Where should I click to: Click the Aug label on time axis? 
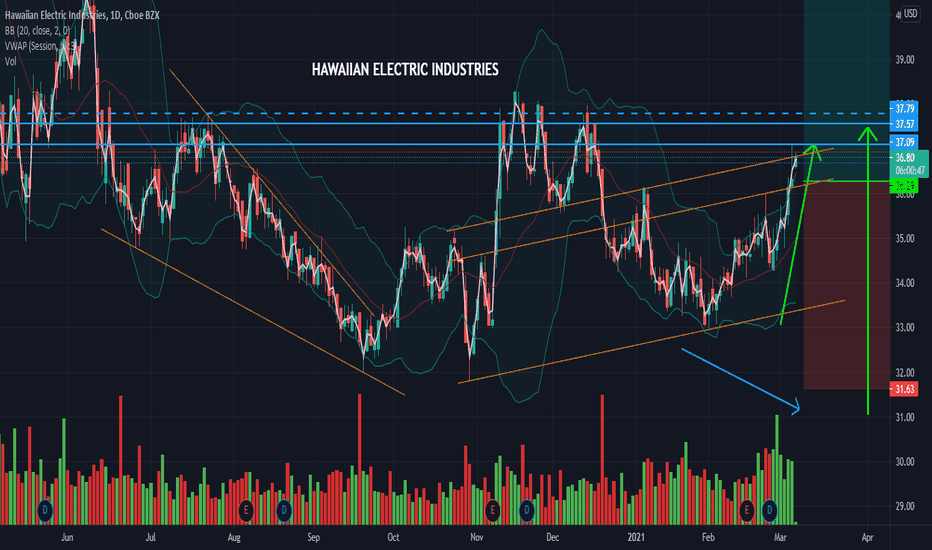click(x=234, y=538)
